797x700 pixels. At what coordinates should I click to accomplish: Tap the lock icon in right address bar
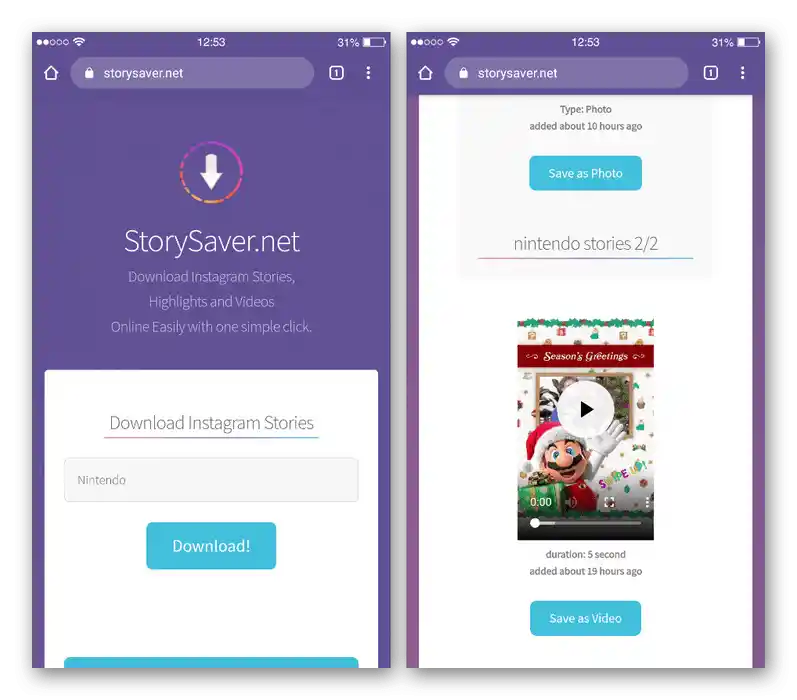click(463, 73)
